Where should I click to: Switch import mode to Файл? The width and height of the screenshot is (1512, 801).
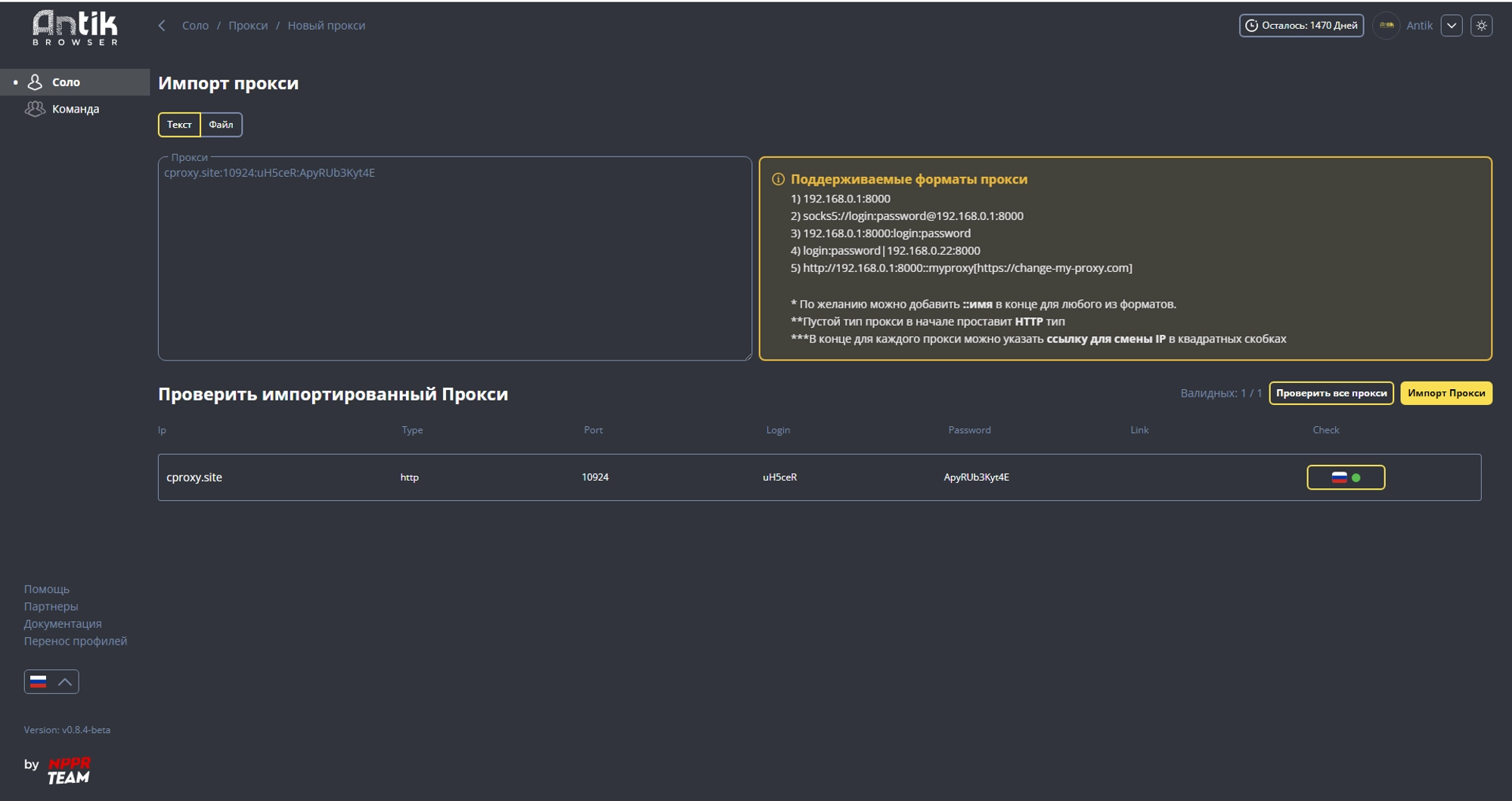(x=221, y=125)
